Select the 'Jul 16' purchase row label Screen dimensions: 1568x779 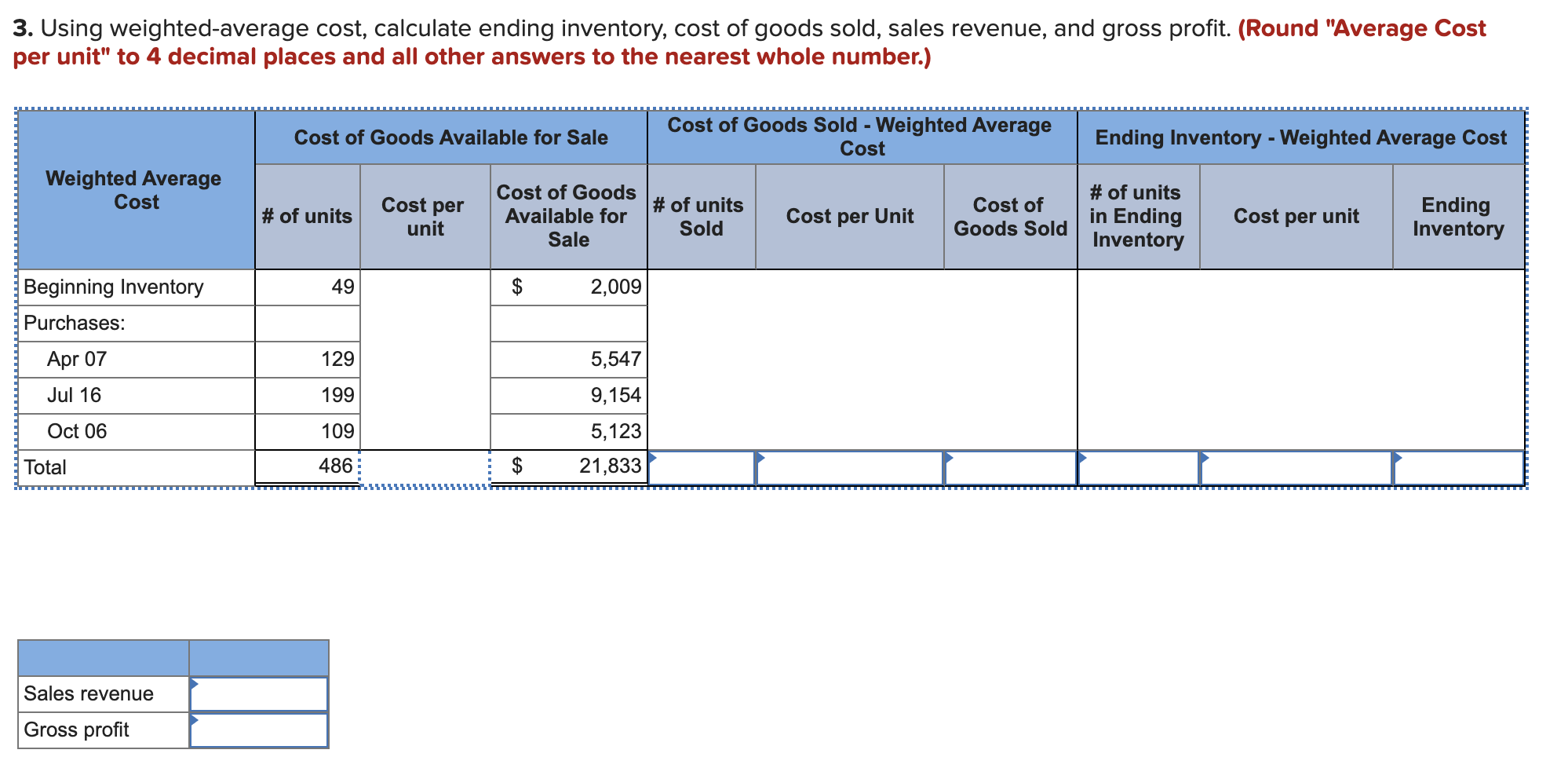[75, 396]
